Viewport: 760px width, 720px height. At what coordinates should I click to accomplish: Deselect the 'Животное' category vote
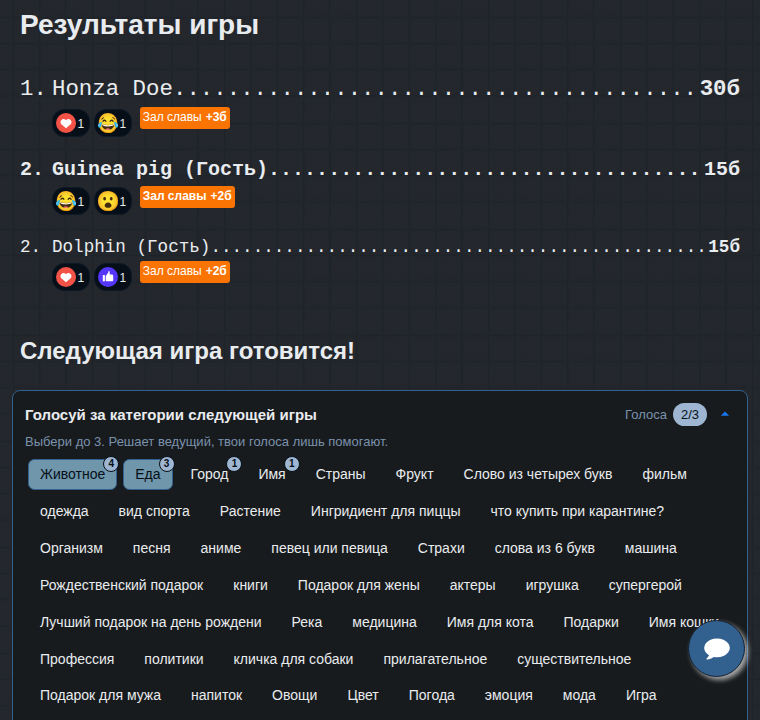pyautogui.click(x=72, y=474)
